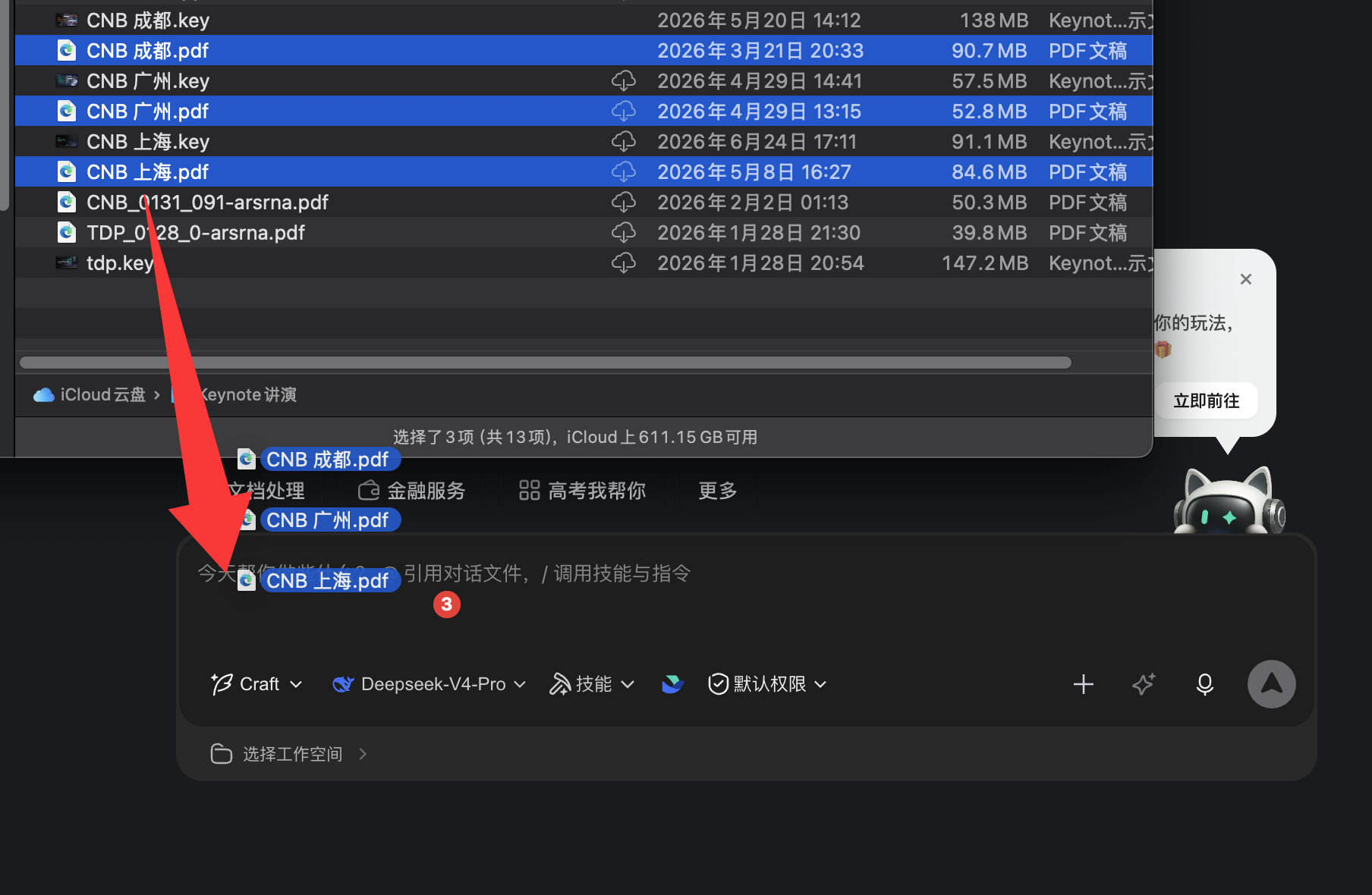Click iCloud download icon for tdp.key
The width and height of the screenshot is (1372, 895).
coord(624,263)
